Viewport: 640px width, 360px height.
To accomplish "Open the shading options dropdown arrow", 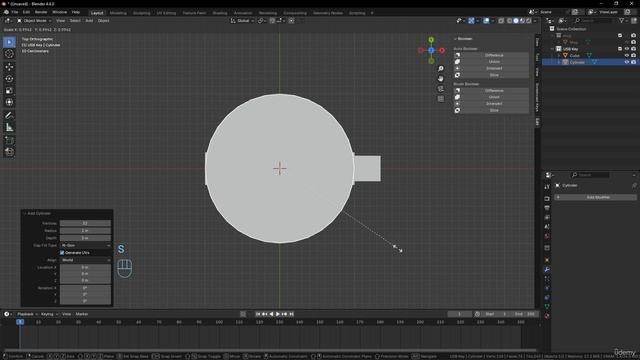I will 535,21.
